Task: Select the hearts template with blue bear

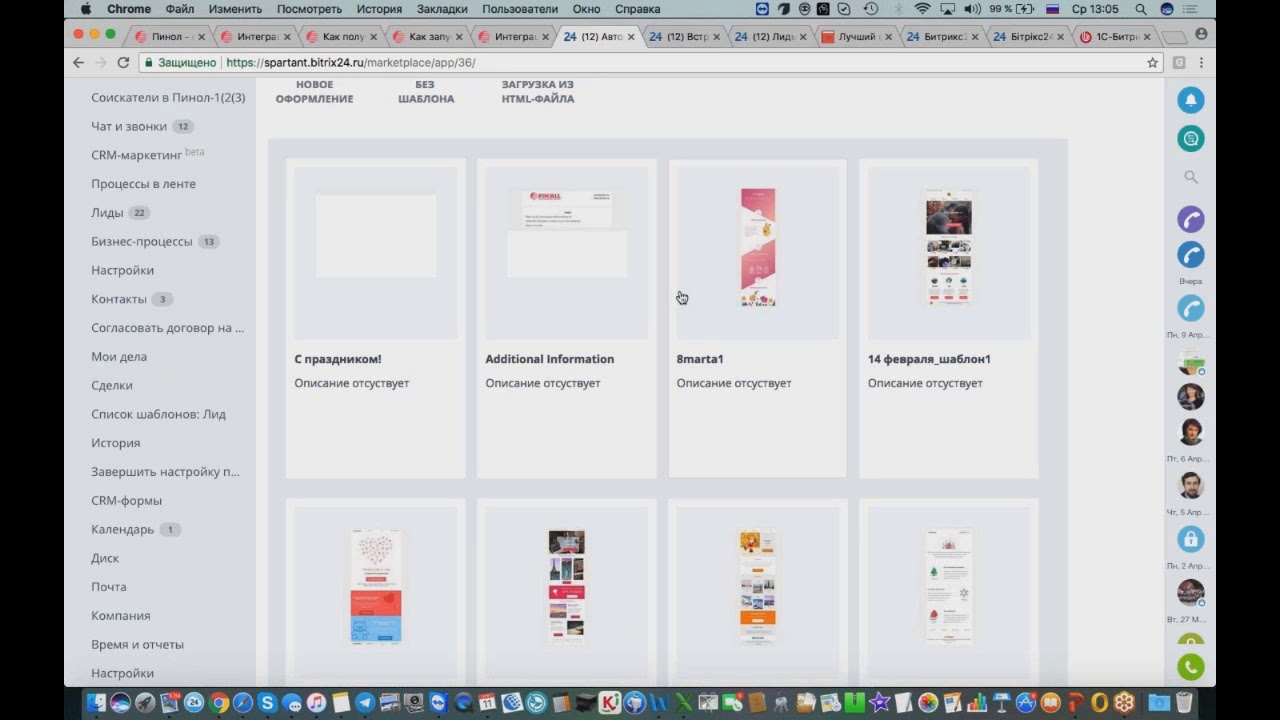Action: (x=376, y=587)
